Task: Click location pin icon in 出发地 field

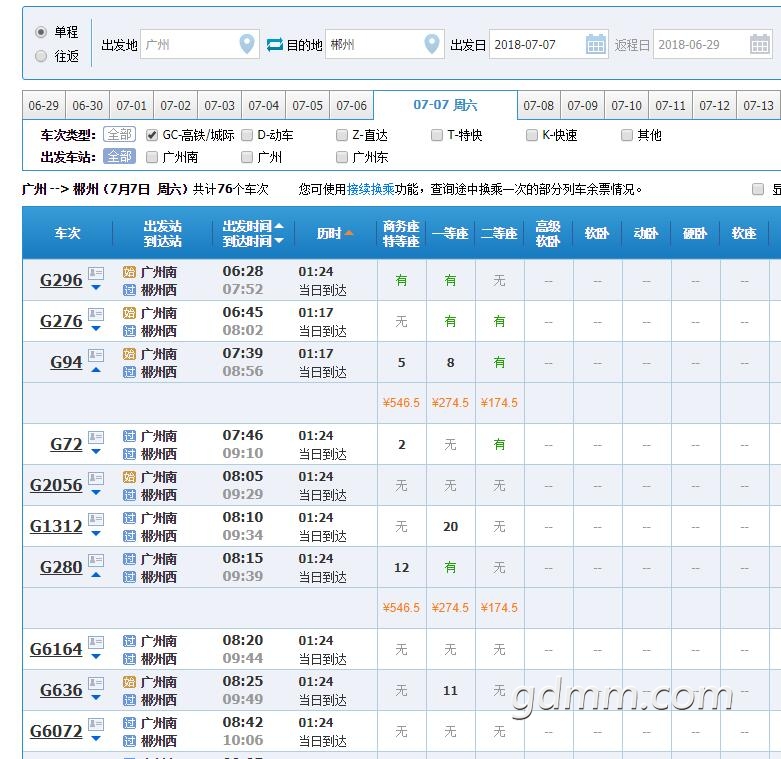Action: click(x=247, y=45)
